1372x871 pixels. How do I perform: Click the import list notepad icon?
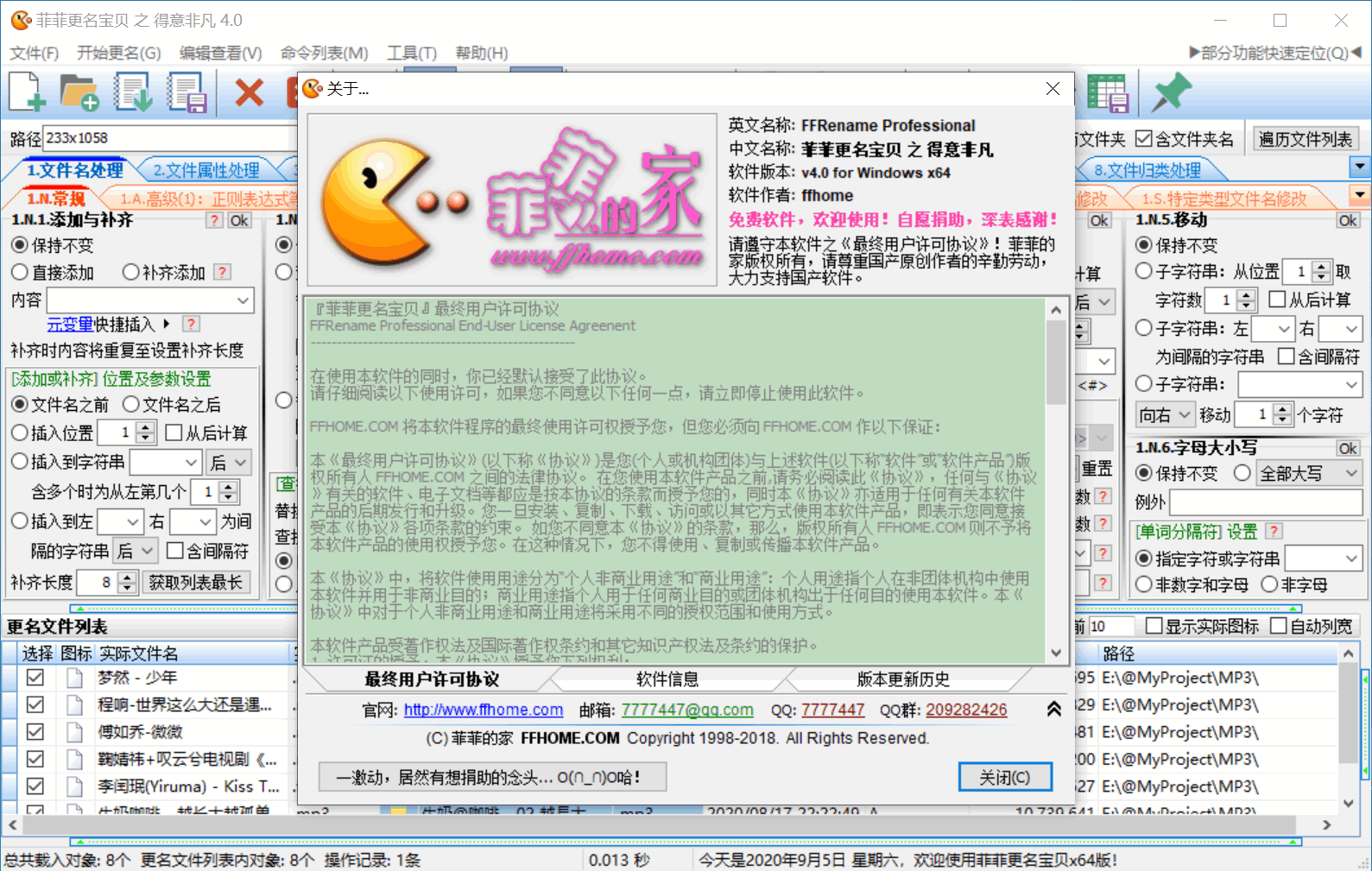click(x=133, y=92)
